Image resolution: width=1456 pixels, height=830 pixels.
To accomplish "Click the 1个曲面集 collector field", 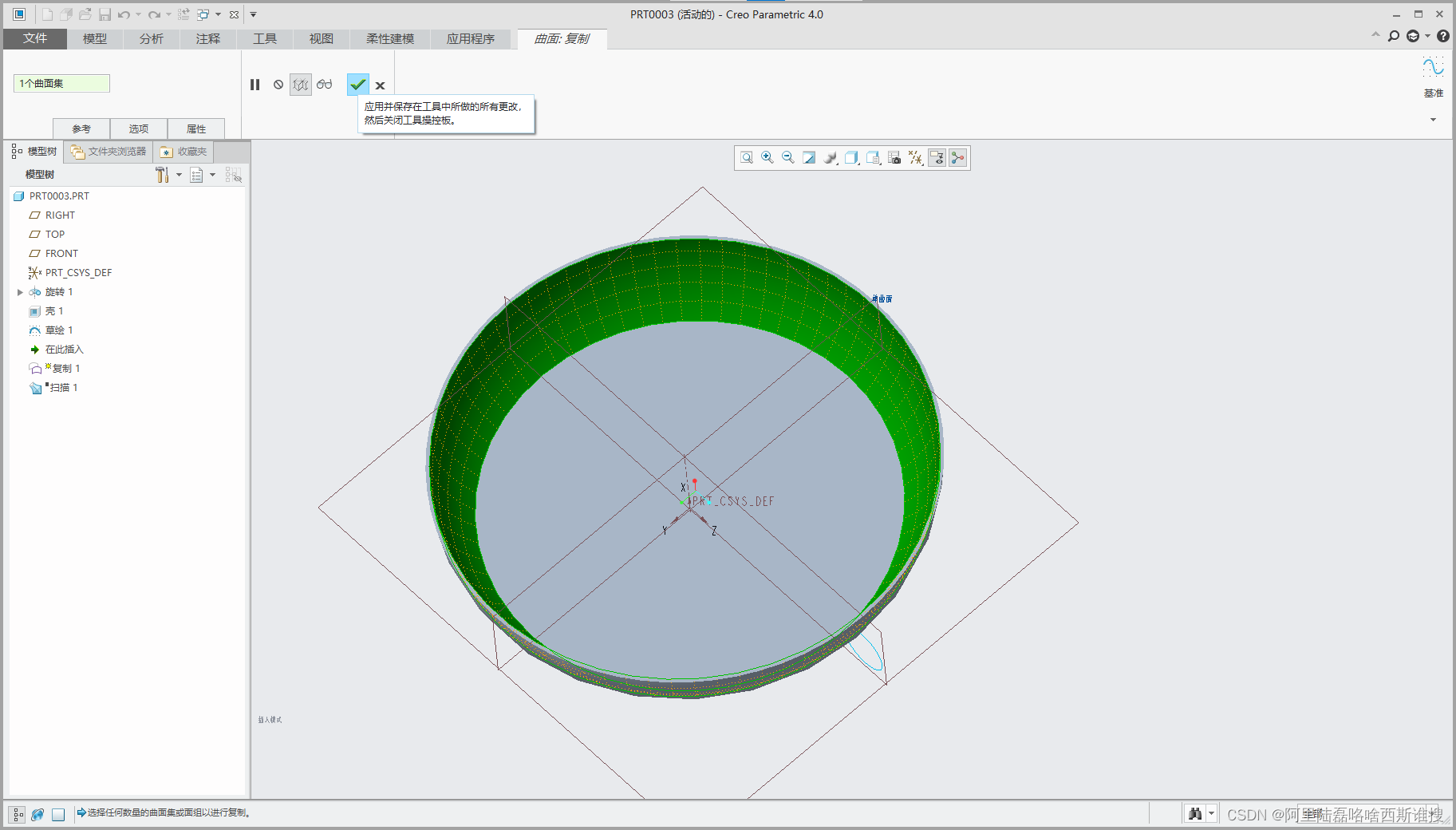I will tap(61, 83).
